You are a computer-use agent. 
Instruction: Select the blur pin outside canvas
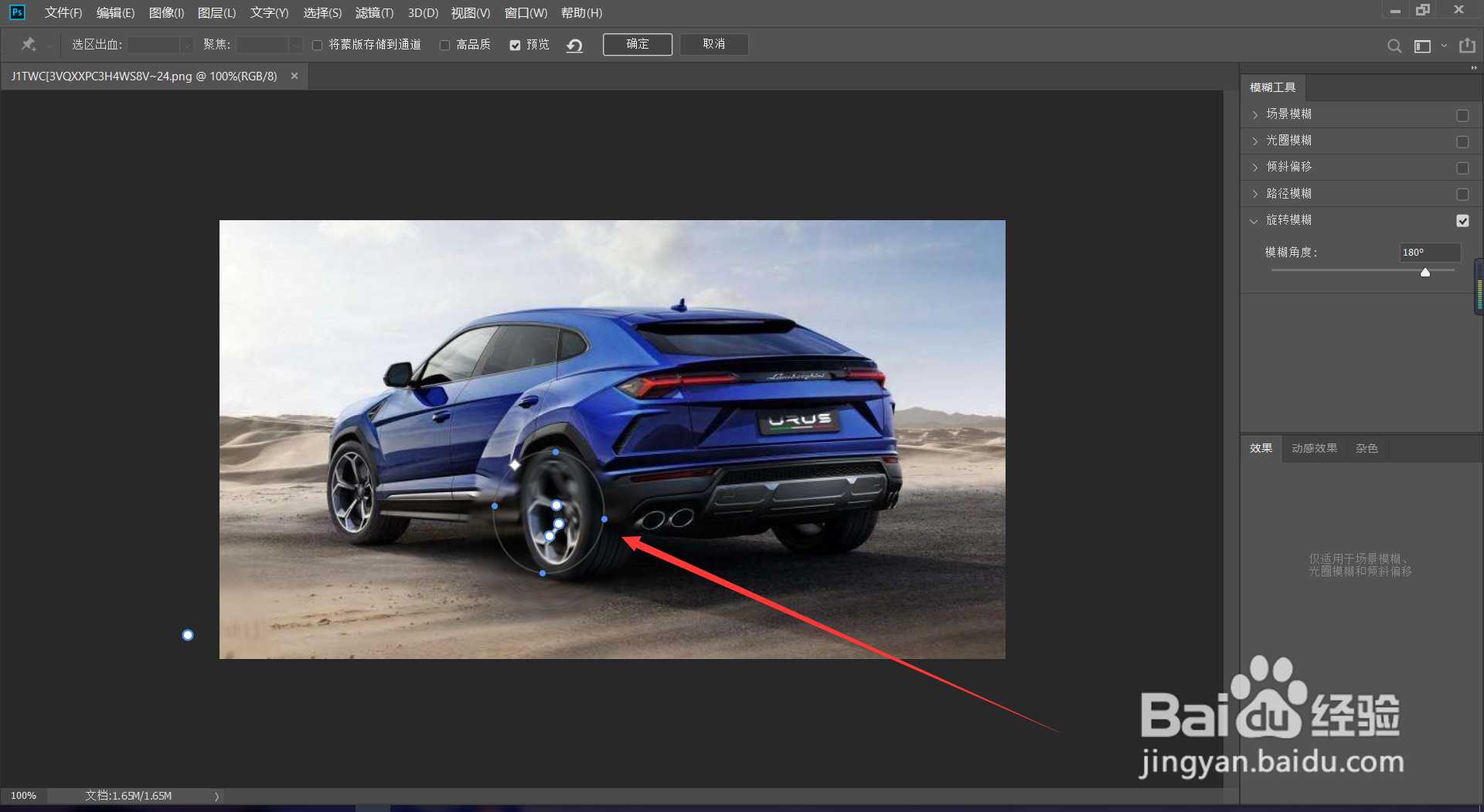pyautogui.click(x=188, y=635)
